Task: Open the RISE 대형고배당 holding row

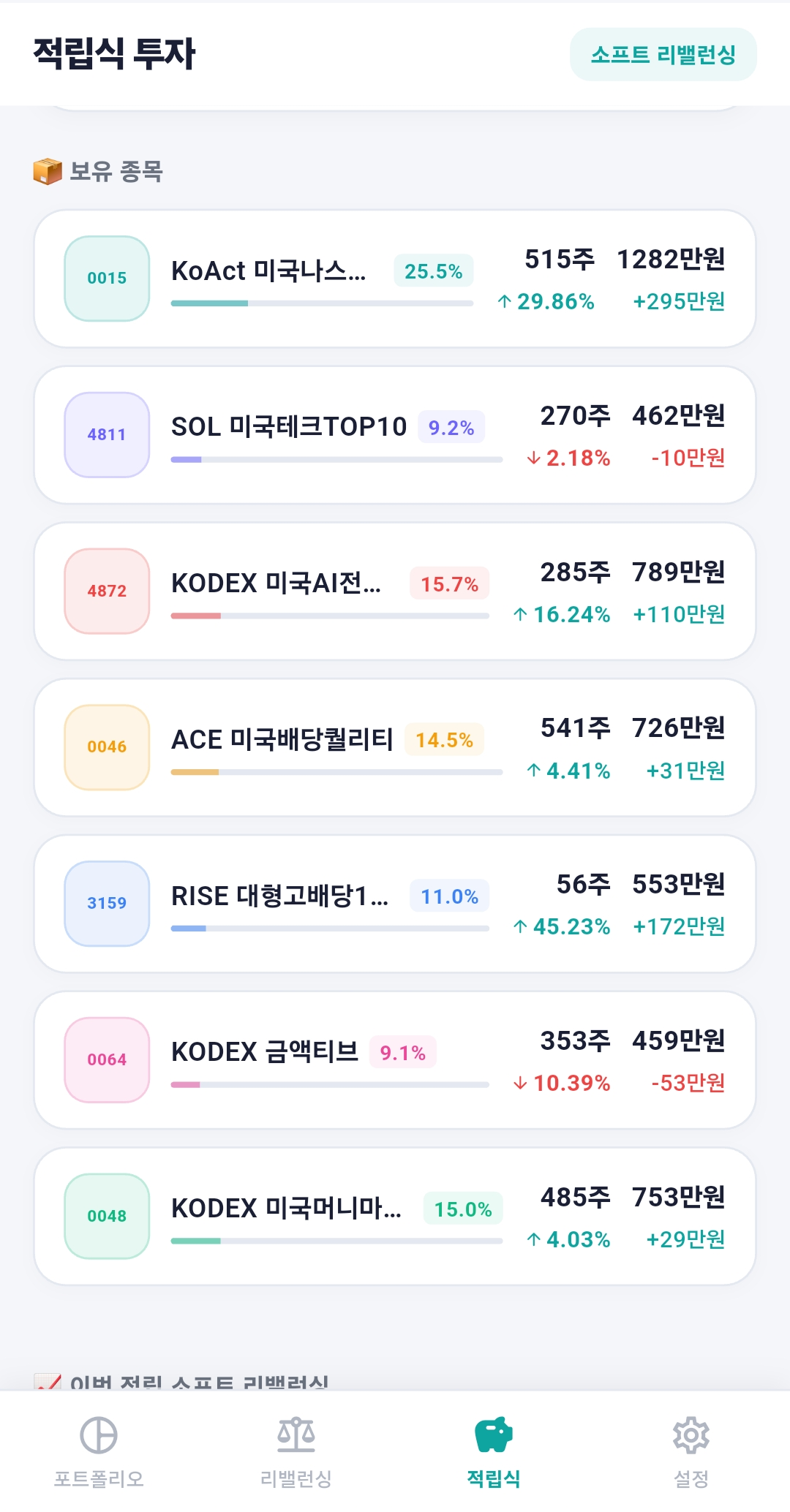Action: pos(395,904)
